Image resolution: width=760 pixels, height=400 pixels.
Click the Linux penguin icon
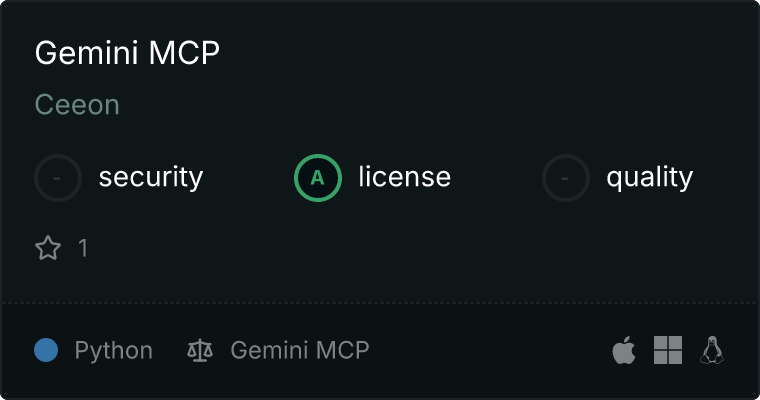[712, 350]
